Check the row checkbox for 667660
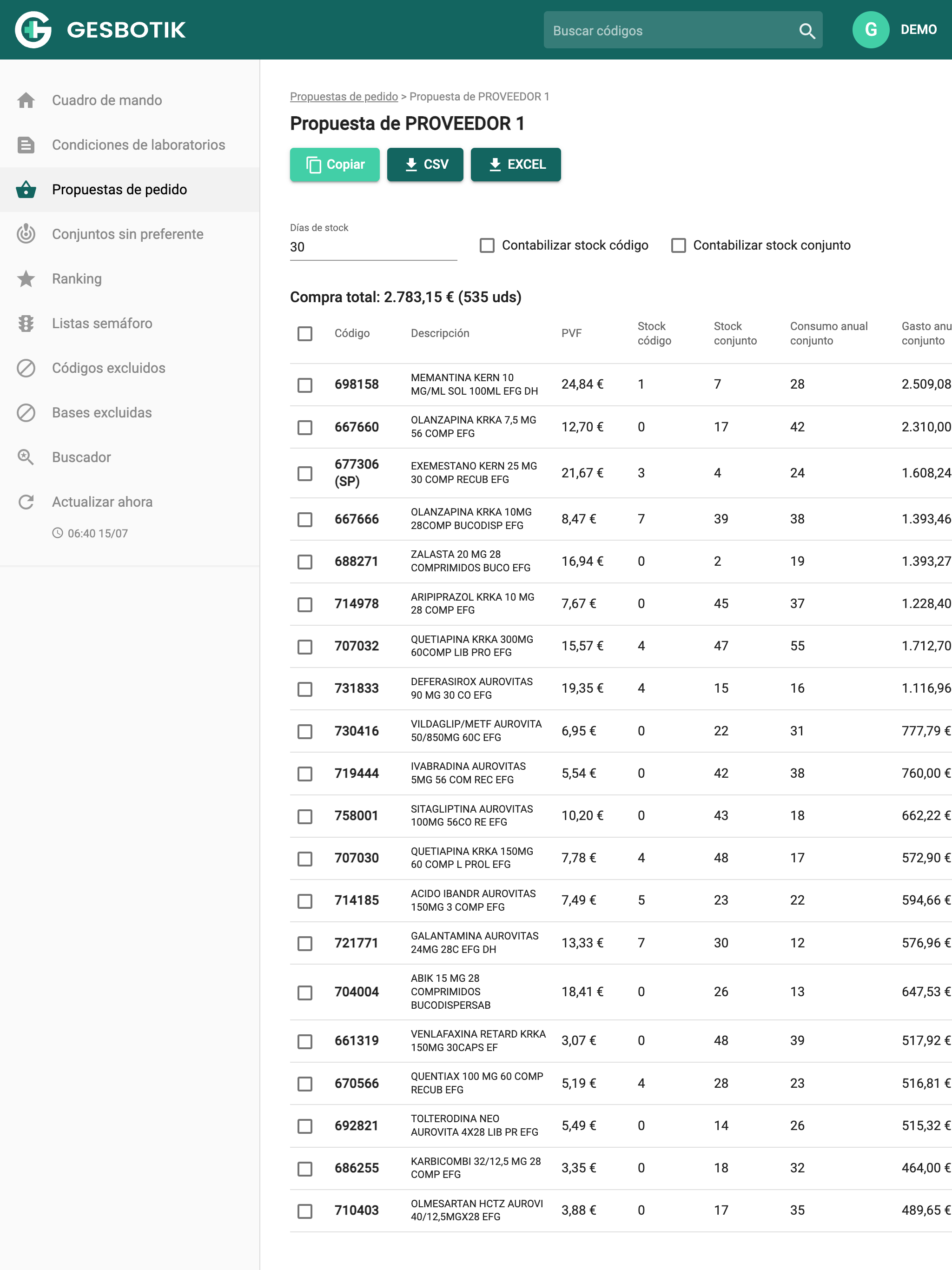 click(x=304, y=427)
